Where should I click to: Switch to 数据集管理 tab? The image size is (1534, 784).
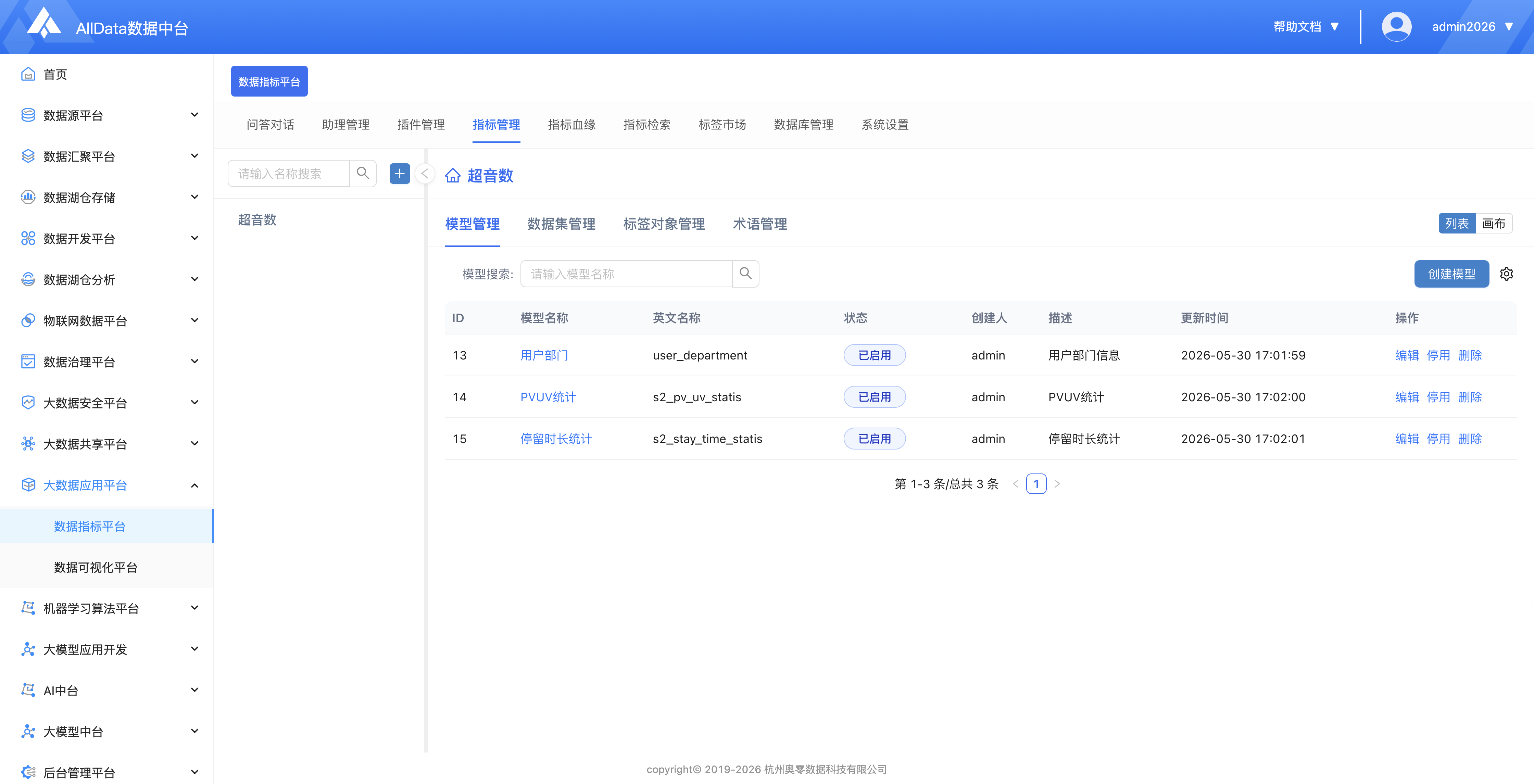pyautogui.click(x=562, y=224)
